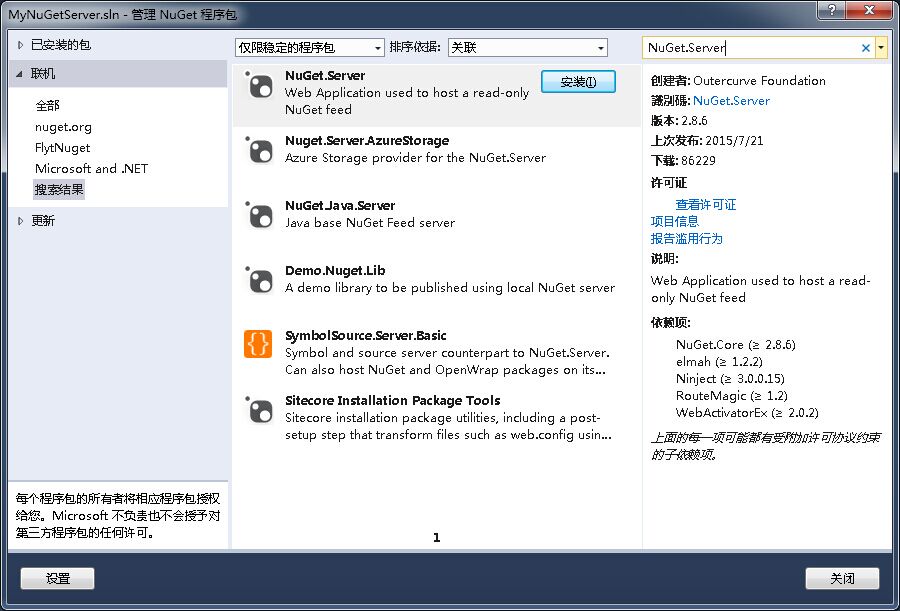
Task: Click the Sitecore Installation Package Tools icon
Action: point(259,411)
